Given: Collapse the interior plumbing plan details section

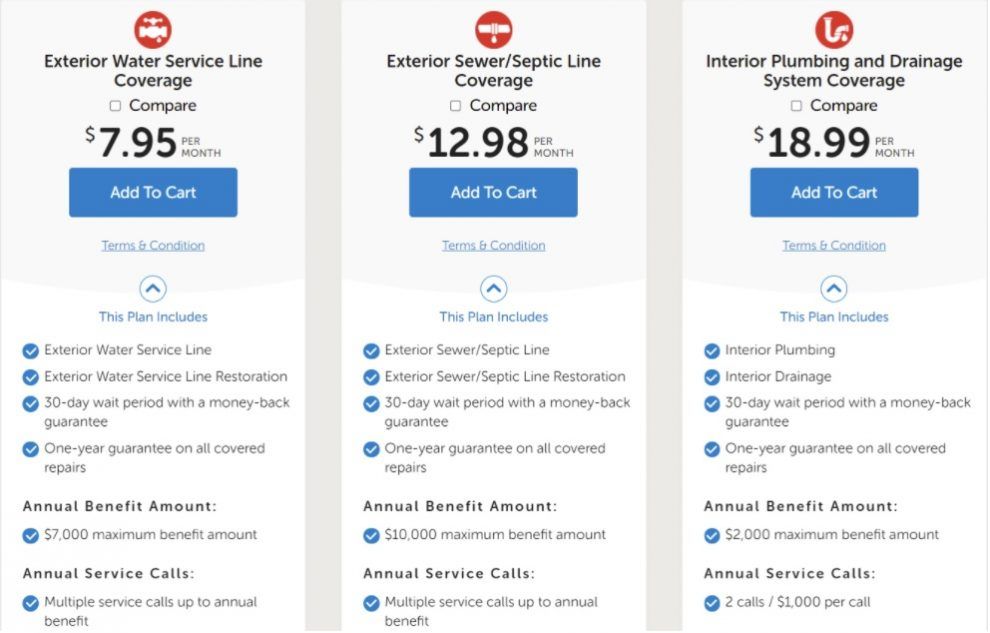Looking at the screenshot, I should (834, 290).
